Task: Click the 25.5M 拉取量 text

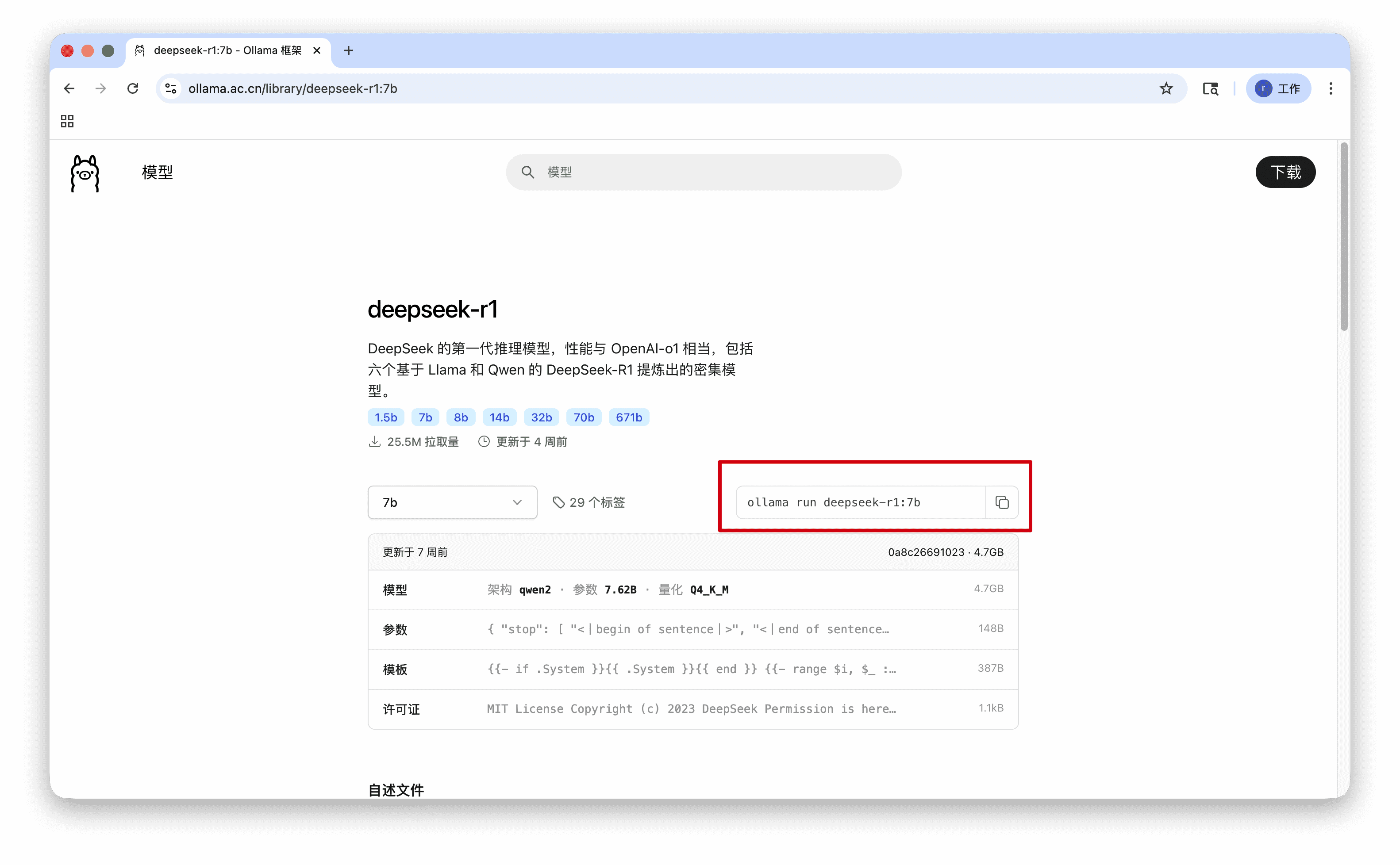Action: 423,442
